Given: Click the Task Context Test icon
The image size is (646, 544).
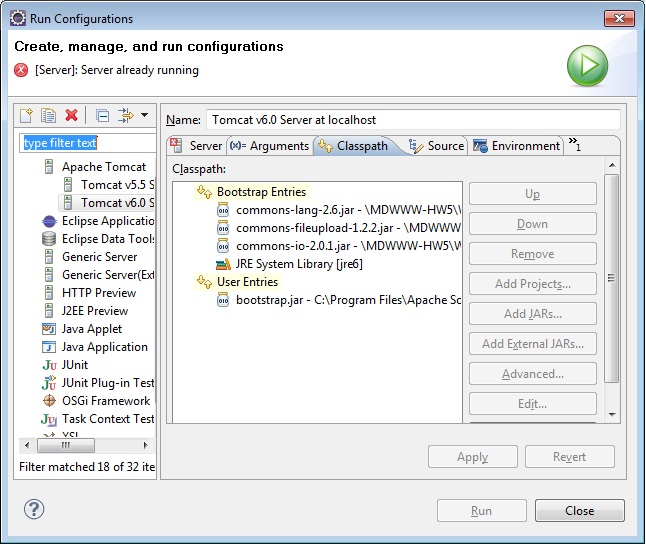Looking at the screenshot, I should tap(49, 420).
